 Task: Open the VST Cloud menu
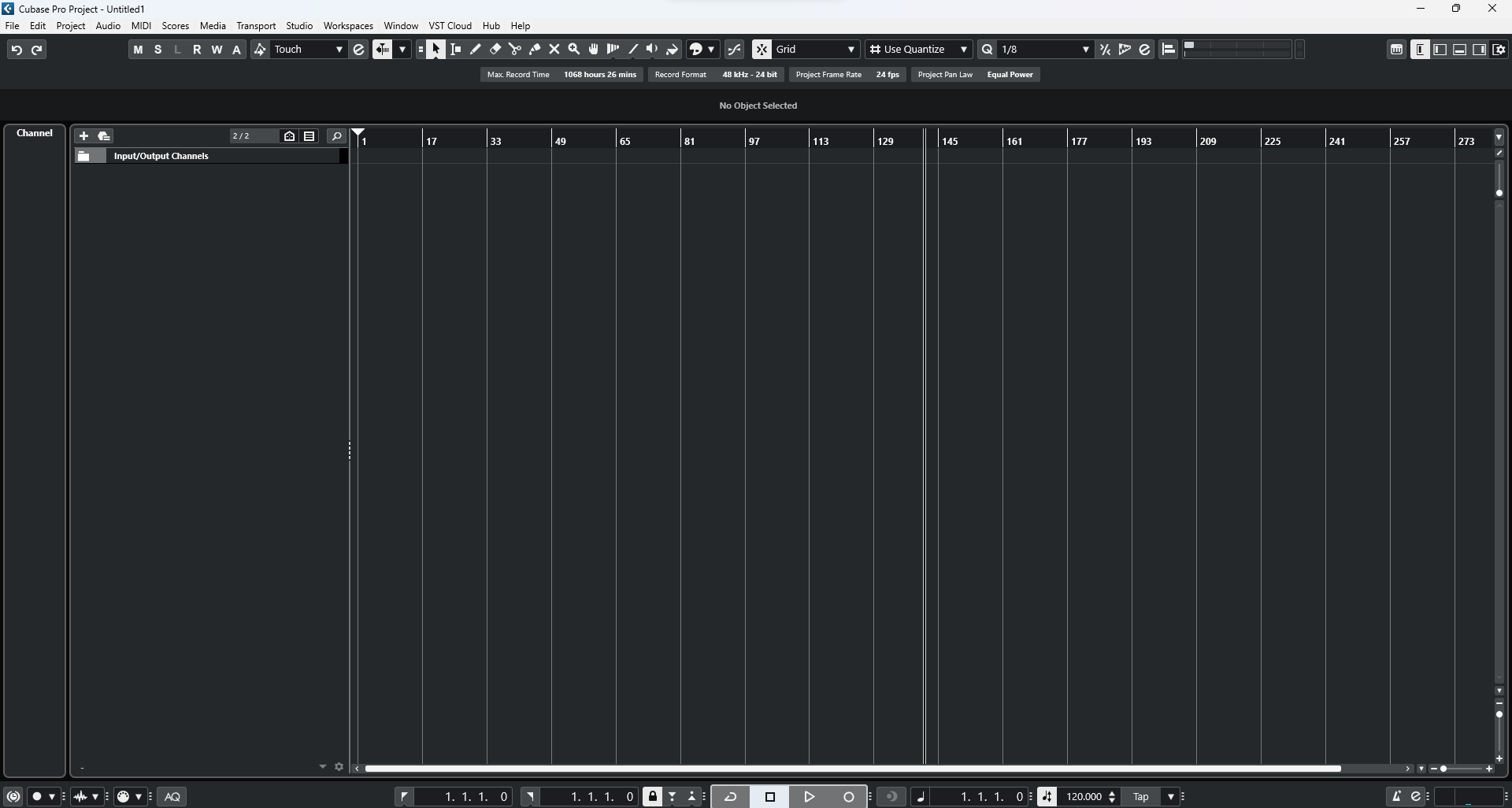(450, 26)
